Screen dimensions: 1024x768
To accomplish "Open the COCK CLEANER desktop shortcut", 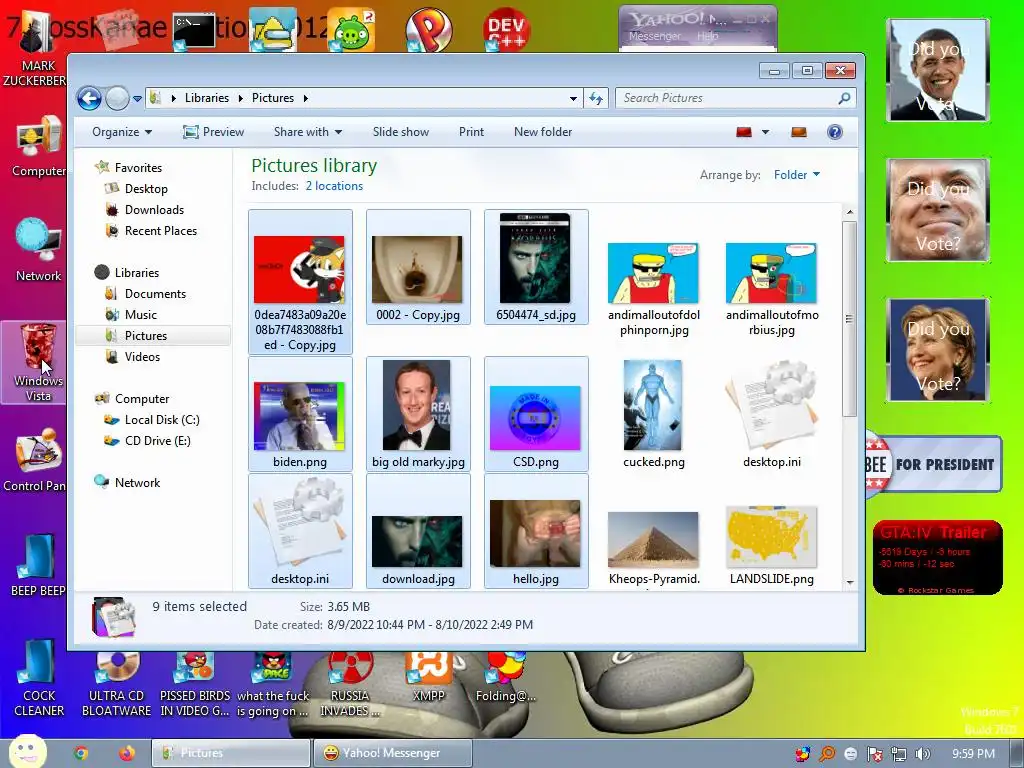I will (39, 679).
